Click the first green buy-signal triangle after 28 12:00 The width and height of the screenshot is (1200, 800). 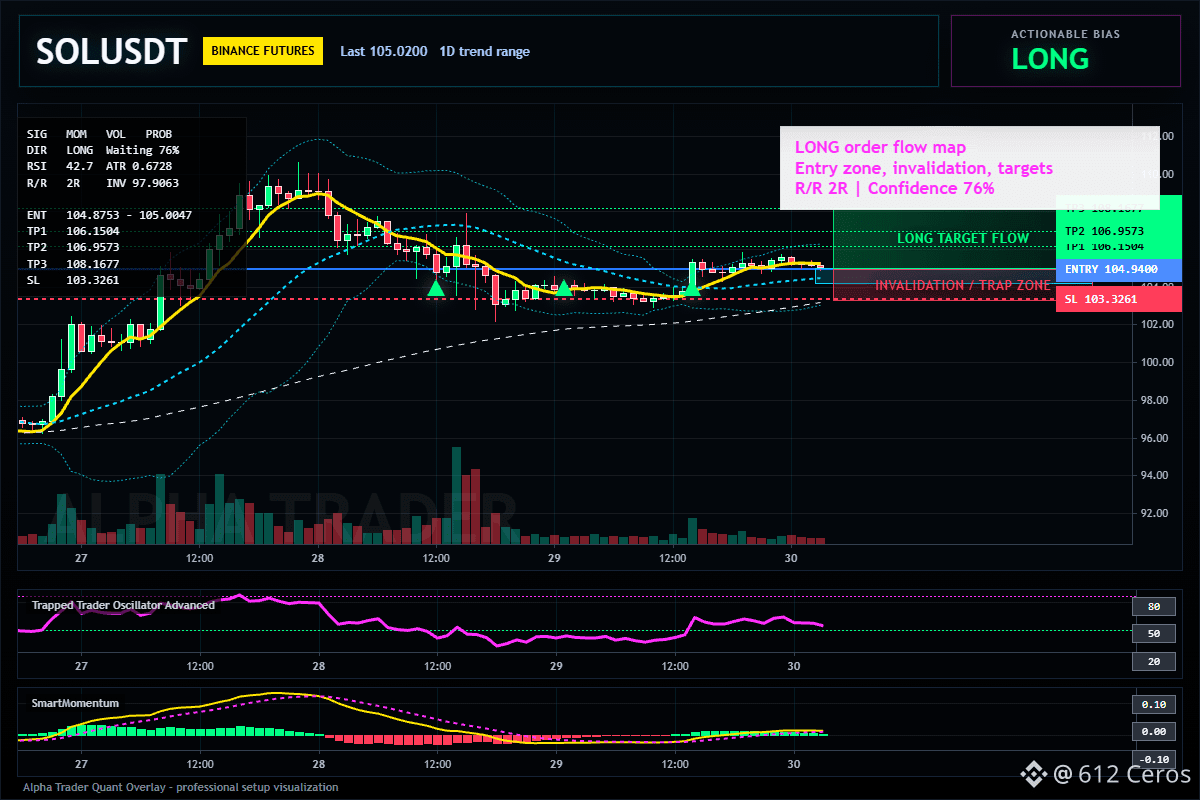pos(436,288)
